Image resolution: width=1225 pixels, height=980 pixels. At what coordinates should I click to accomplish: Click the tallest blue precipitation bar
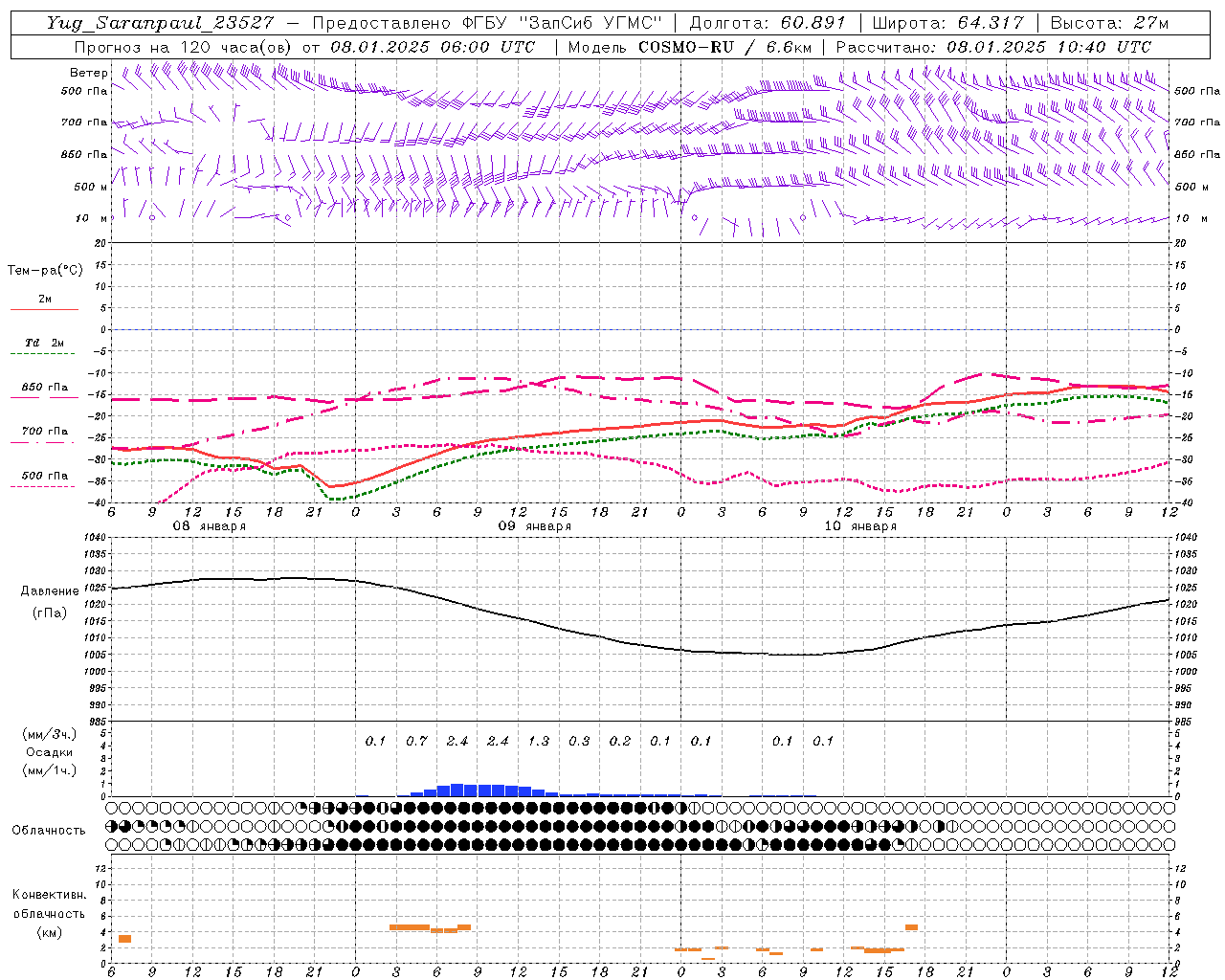457,791
